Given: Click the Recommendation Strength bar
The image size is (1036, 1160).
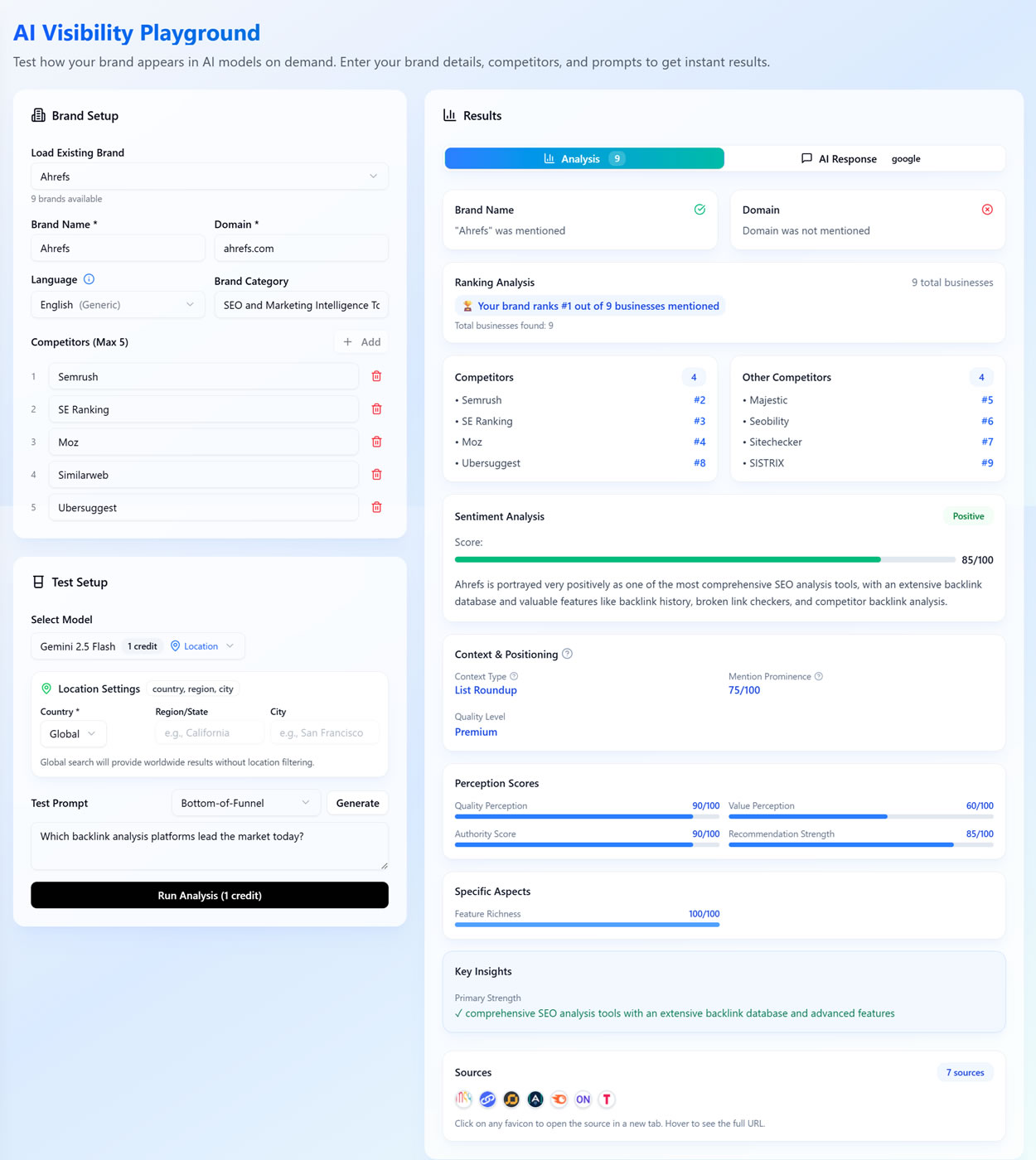Looking at the screenshot, I should pos(861,844).
